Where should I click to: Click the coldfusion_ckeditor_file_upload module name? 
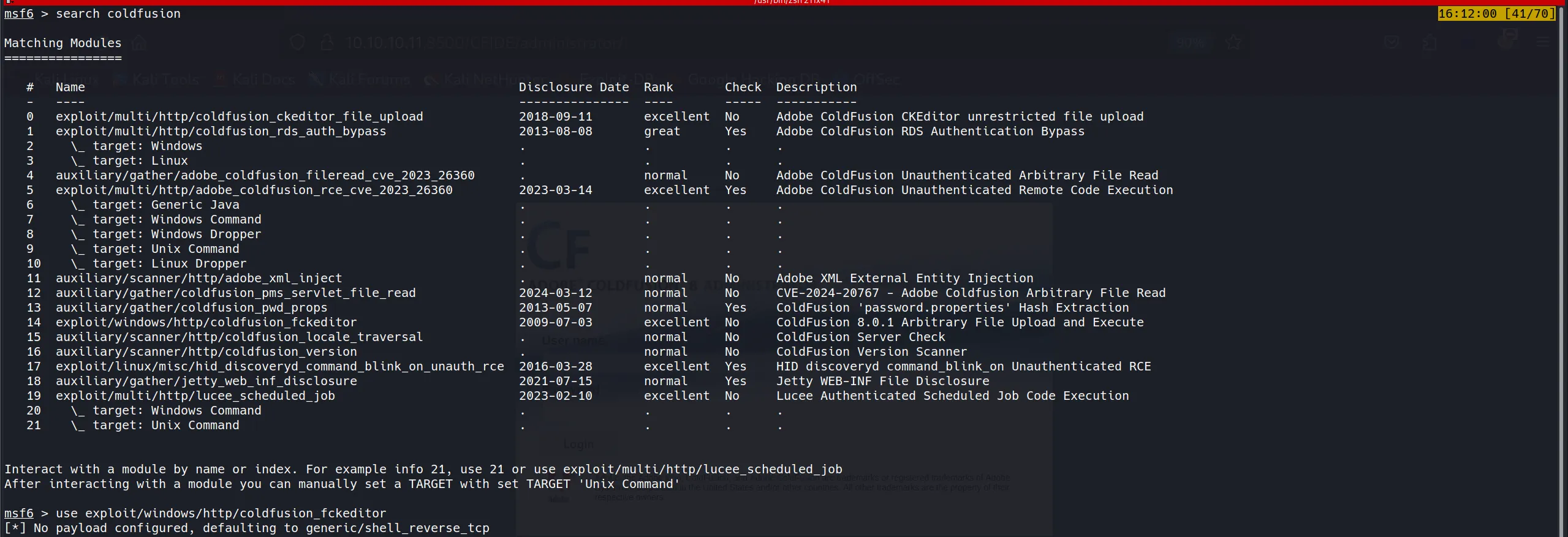pos(239,116)
